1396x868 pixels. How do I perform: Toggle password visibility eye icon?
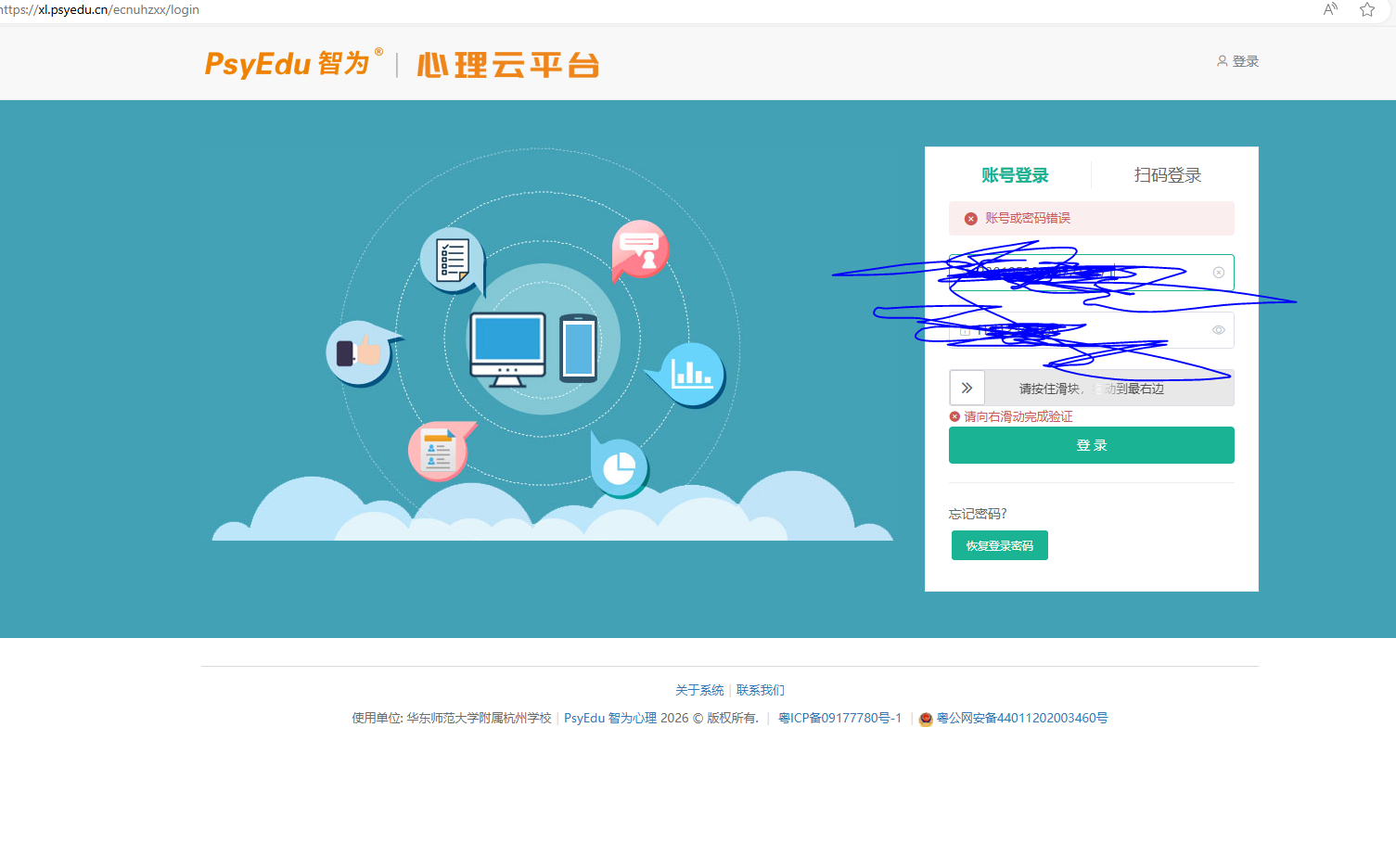pyautogui.click(x=1219, y=330)
